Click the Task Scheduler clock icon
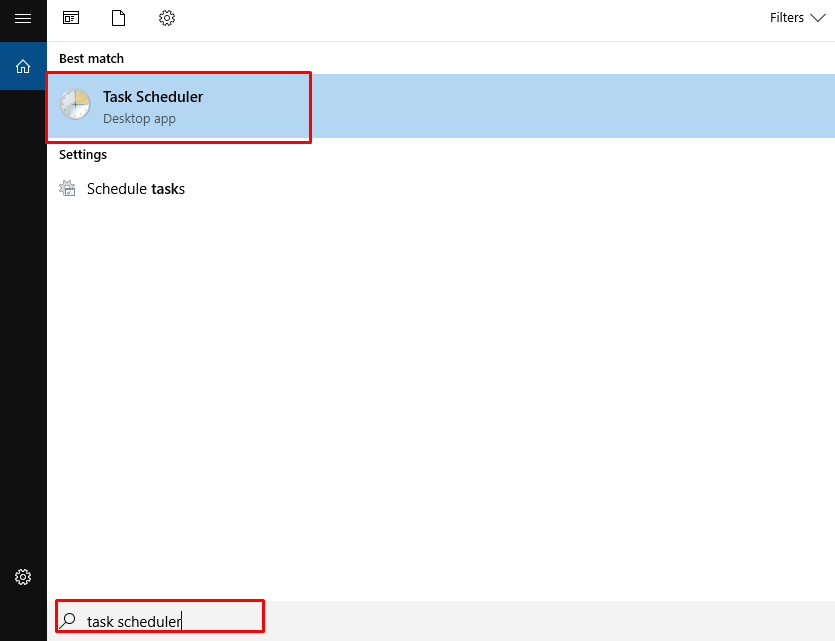 click(75, 104)
